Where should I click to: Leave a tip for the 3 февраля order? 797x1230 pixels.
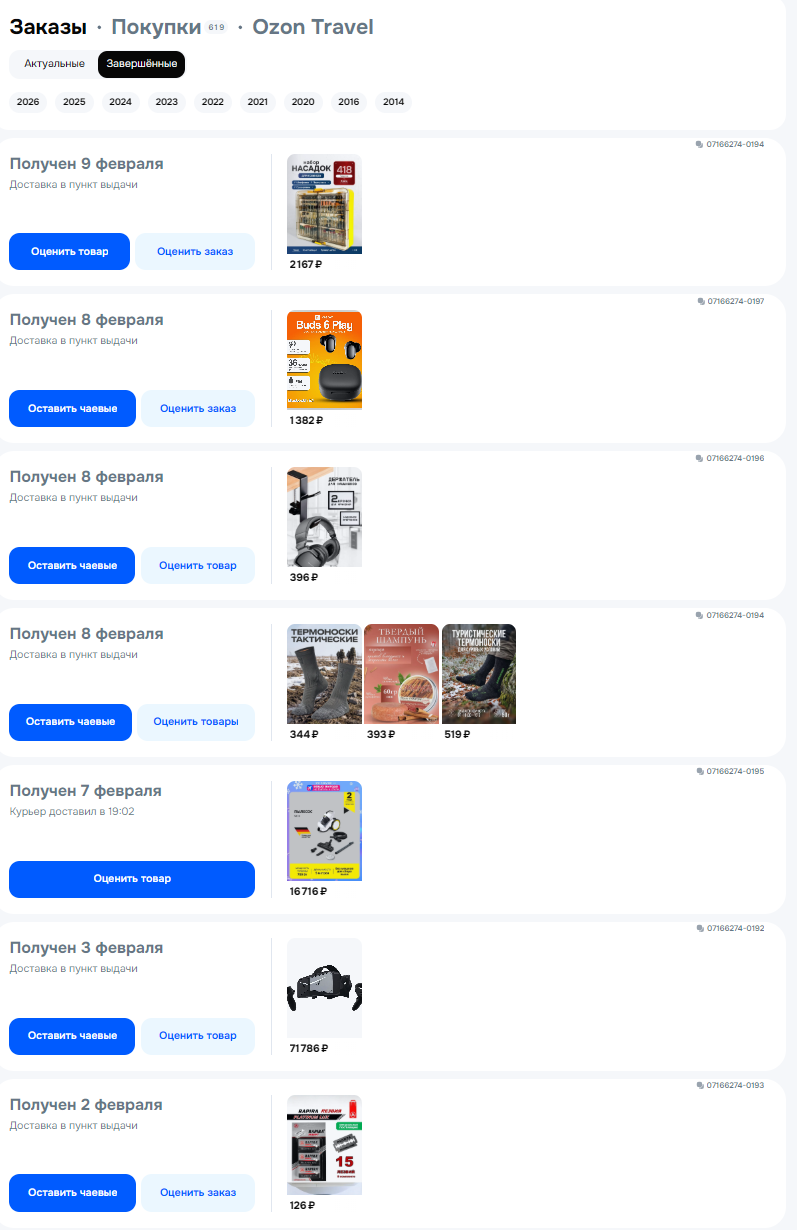point(72,1036)
